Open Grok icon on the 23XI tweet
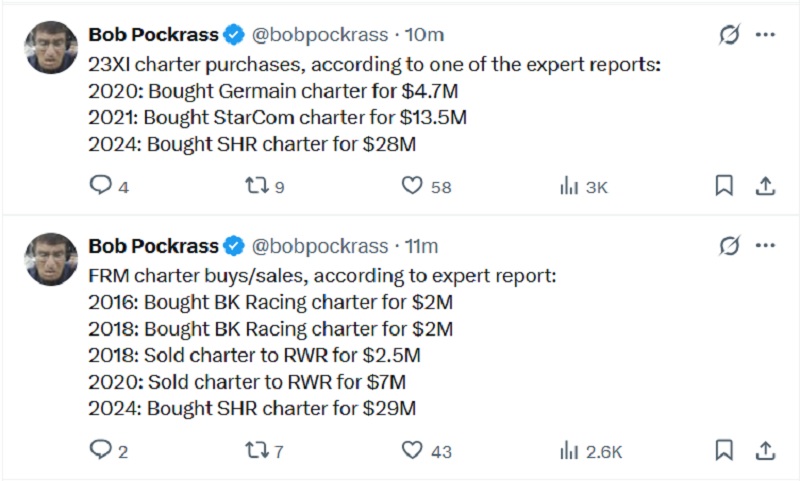This screenshot has width=800, height=481. point(729,35)
